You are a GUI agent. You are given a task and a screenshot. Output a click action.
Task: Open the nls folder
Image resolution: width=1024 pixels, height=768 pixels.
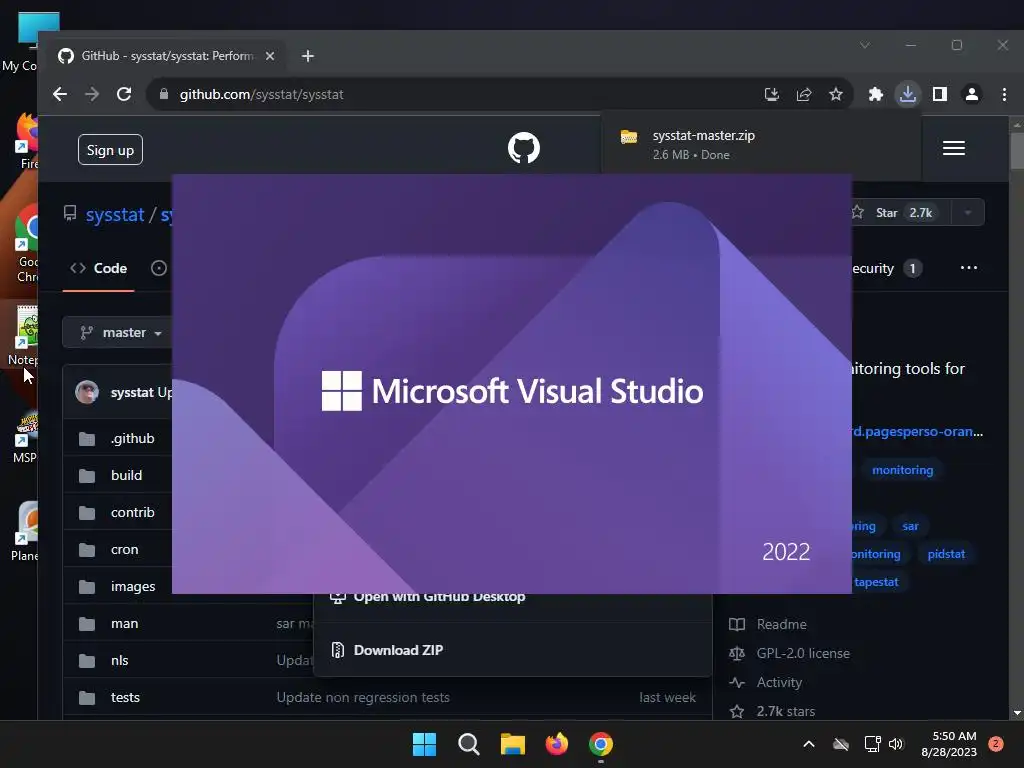(x=120, y=660)
